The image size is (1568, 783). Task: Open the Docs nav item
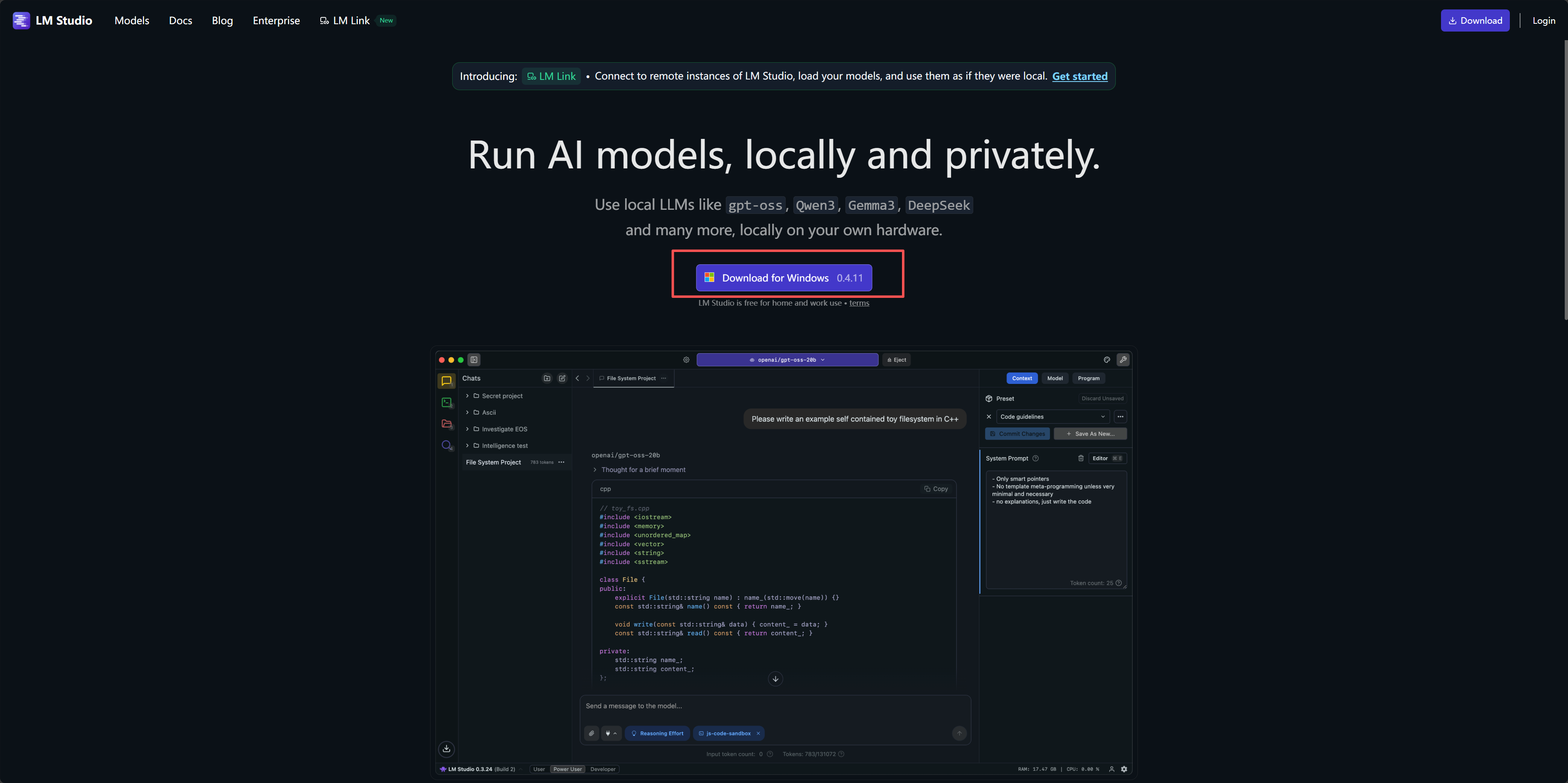click(x=181, y=21)
